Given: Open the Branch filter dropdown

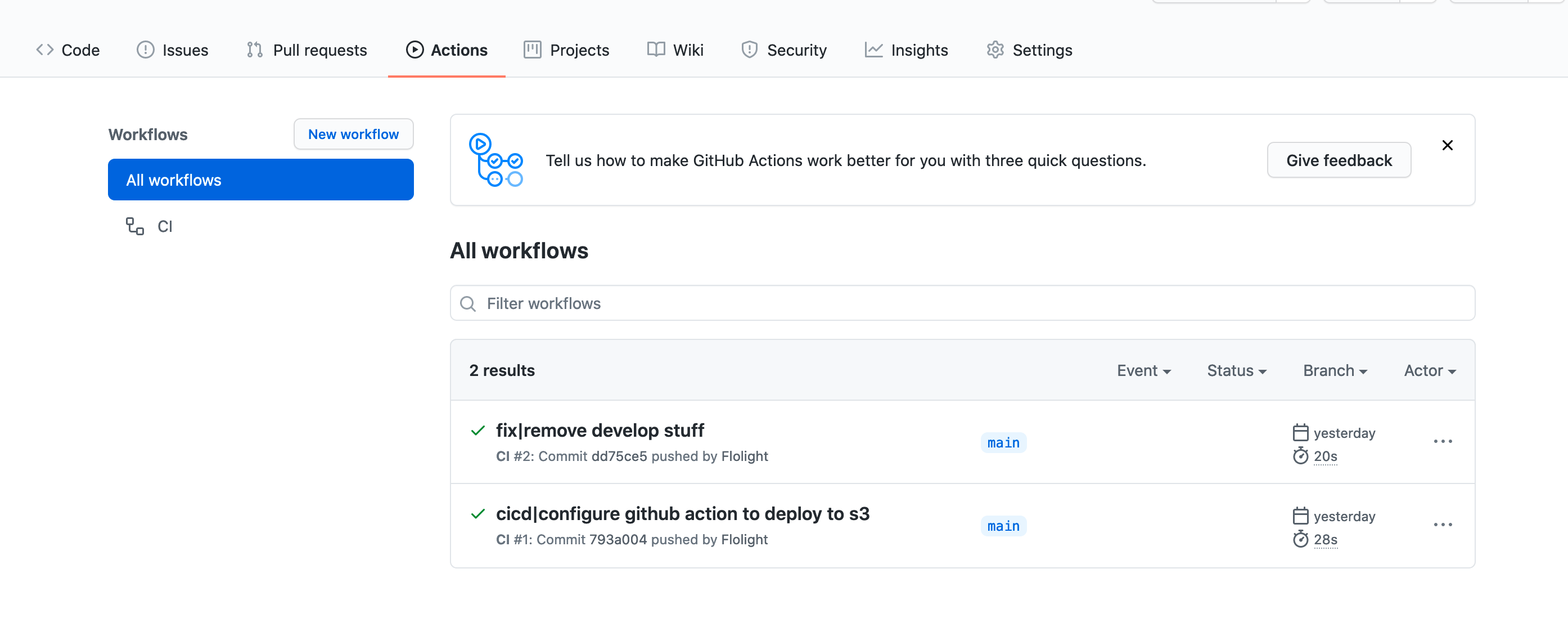Looking at the screenshot, I should 1334,370.
